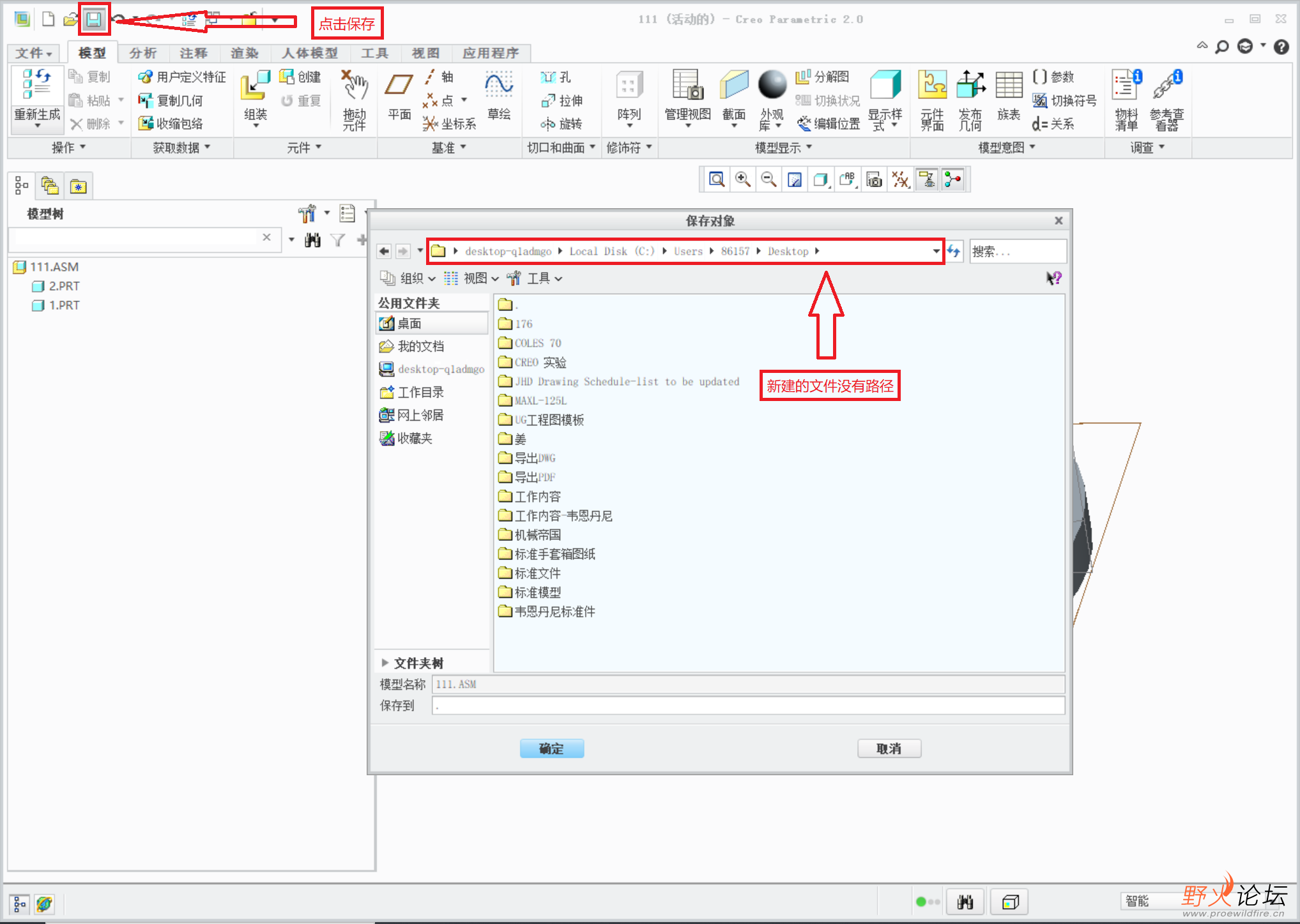Select the 标准模型 folder in file list
Viewport: 1300px width, 924px height.
[530, 592]
